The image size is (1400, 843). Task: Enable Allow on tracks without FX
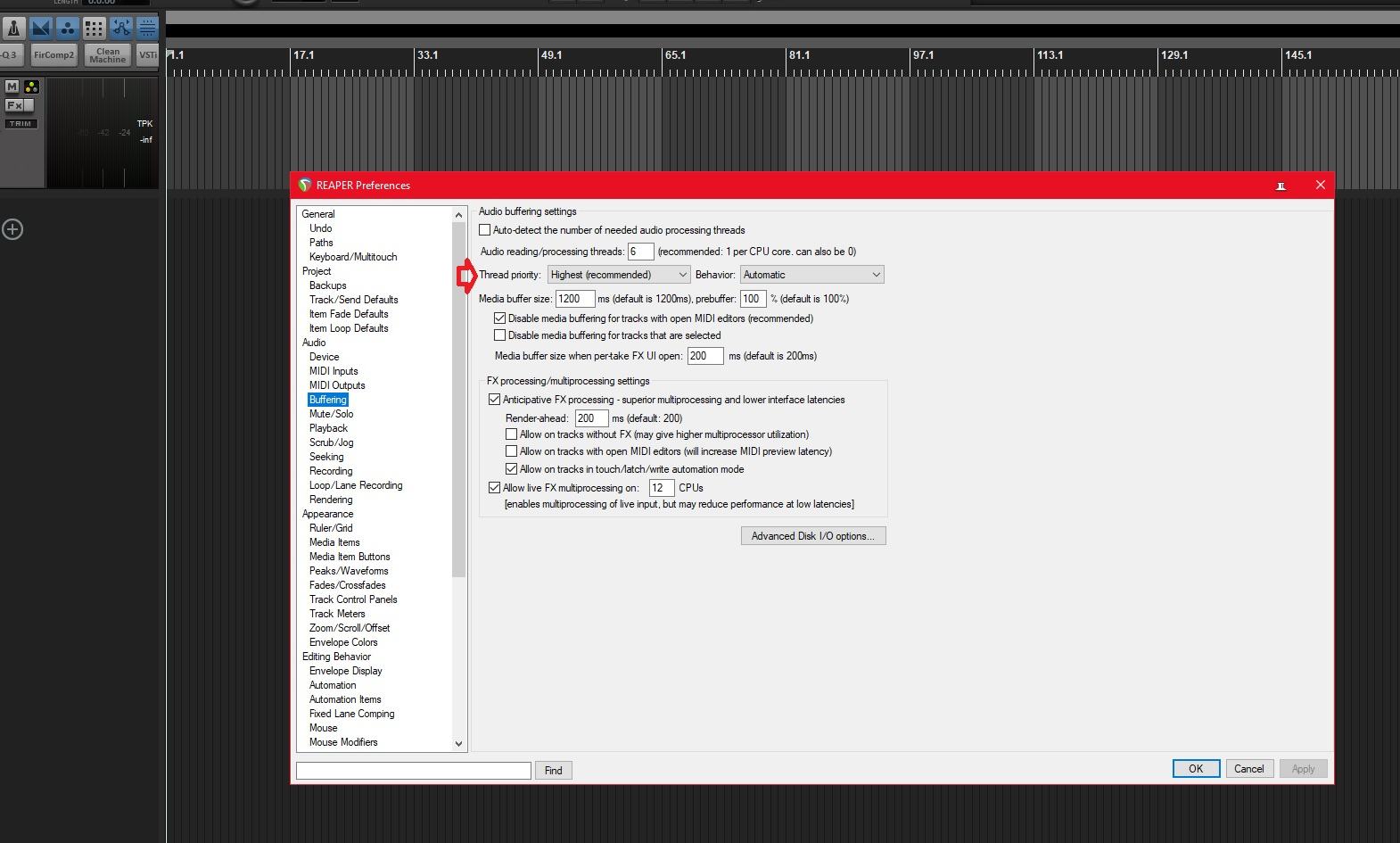click(512, 434)
